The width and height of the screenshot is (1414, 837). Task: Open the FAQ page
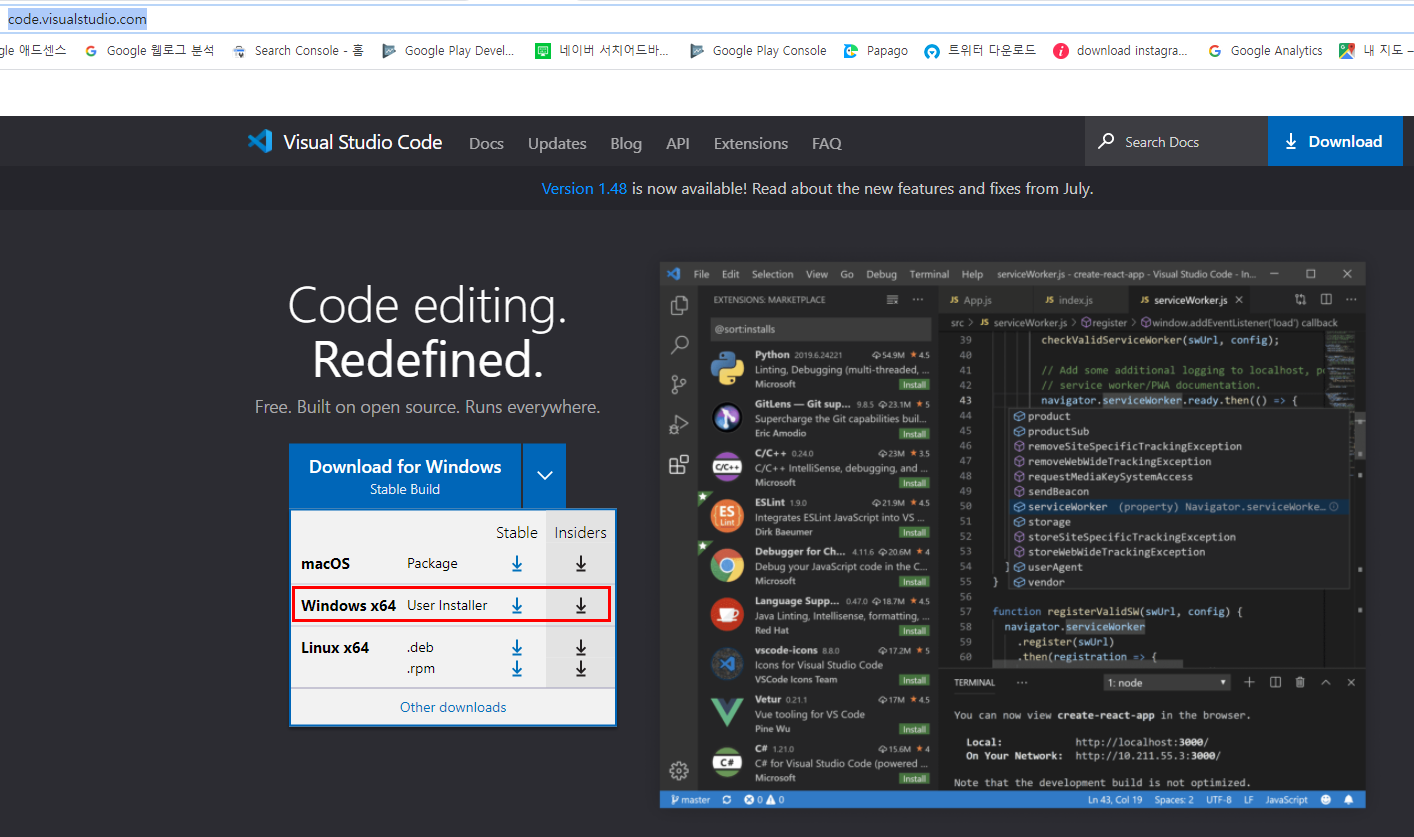827,143
